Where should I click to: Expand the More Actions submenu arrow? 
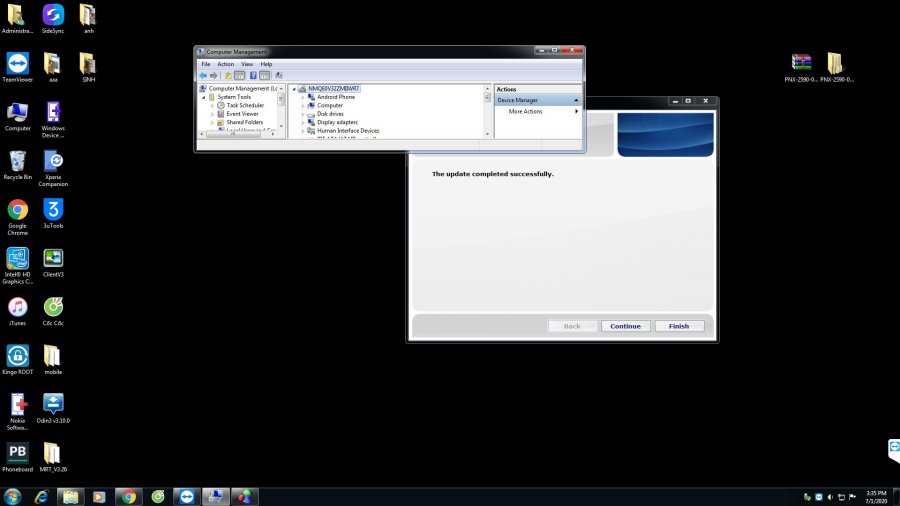click(576, 111)
